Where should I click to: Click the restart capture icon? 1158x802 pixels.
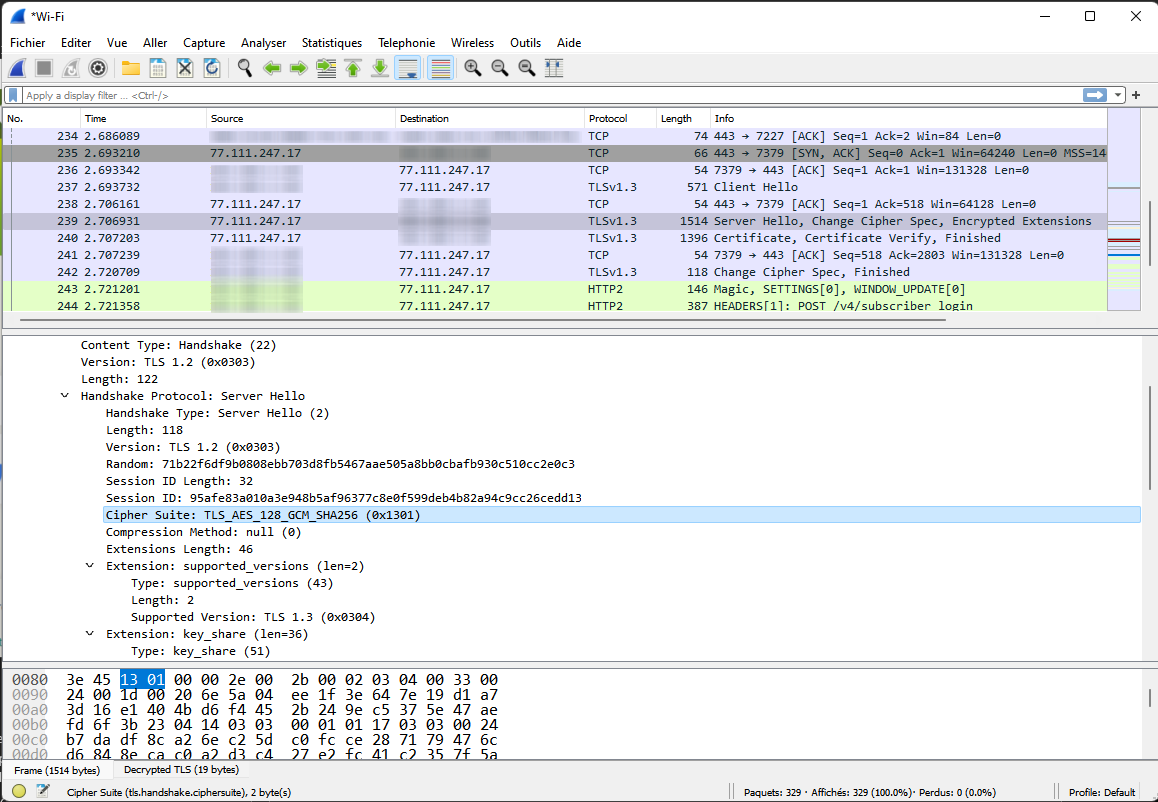point(71,69)
